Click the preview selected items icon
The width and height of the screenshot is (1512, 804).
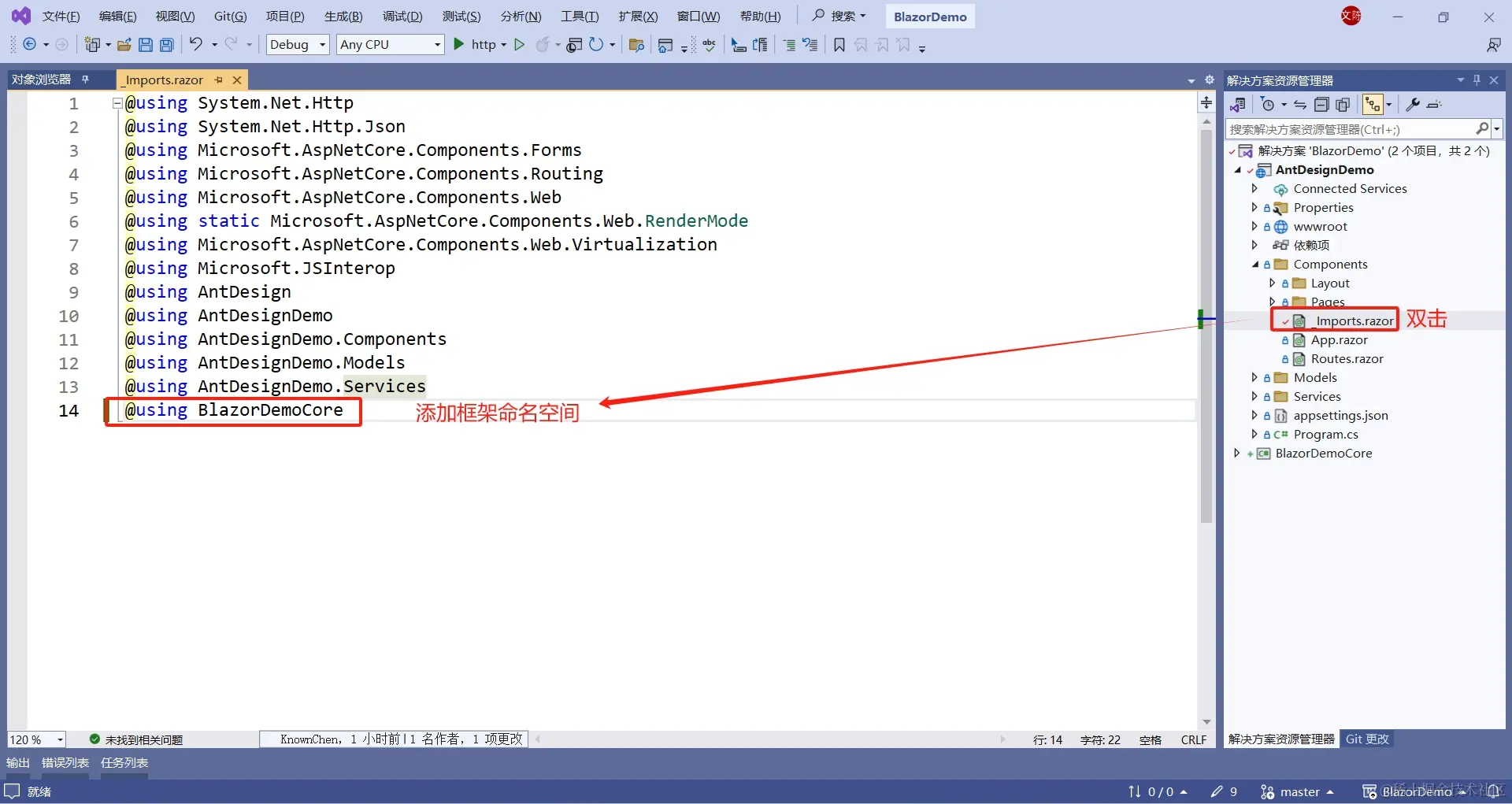pyautogui.click(x=1434, y=105)
